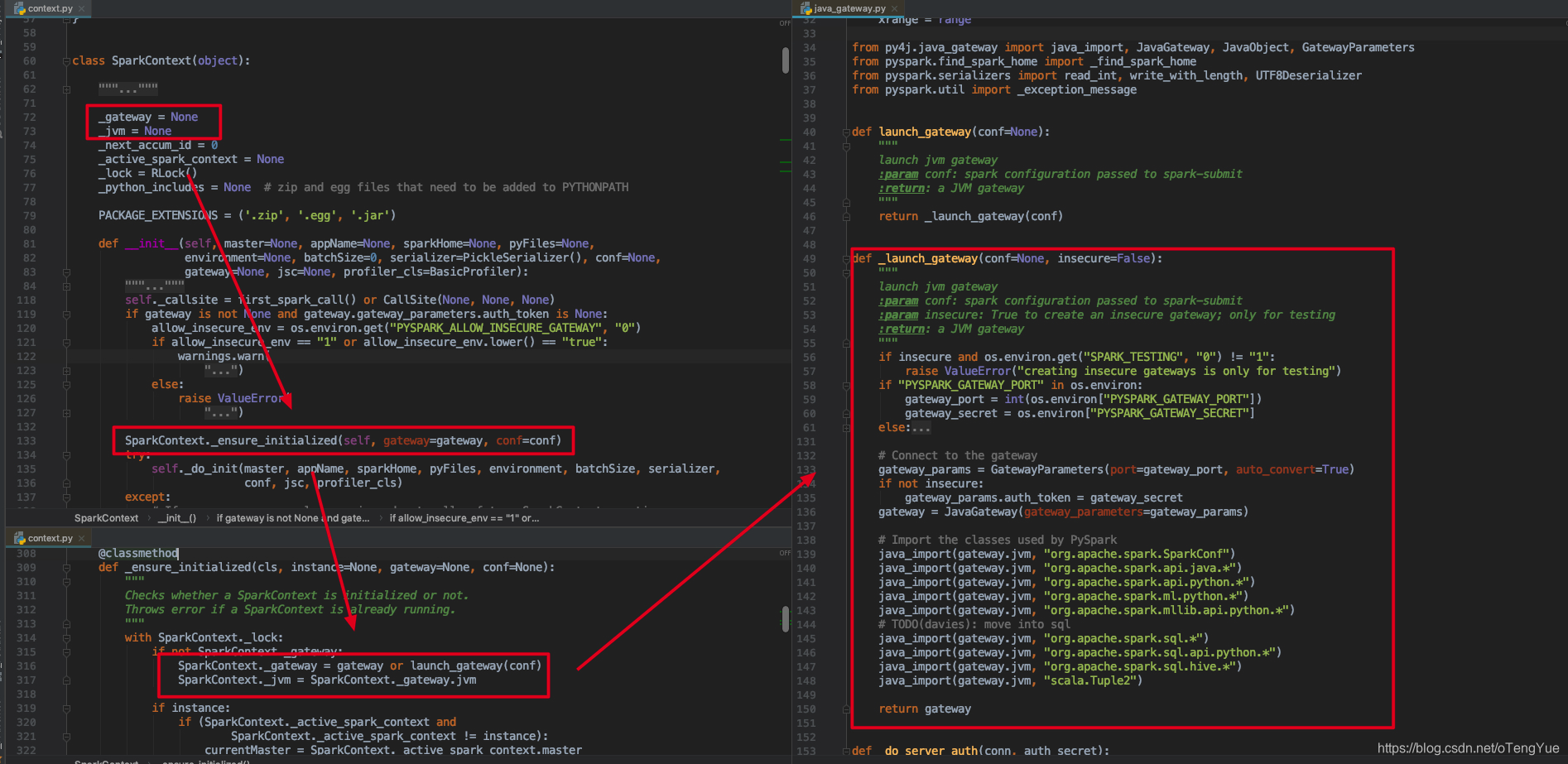
Task: Select 'if allow_insecure_env == "1" or...' breadcrumb
Action: tap(464, 518)
